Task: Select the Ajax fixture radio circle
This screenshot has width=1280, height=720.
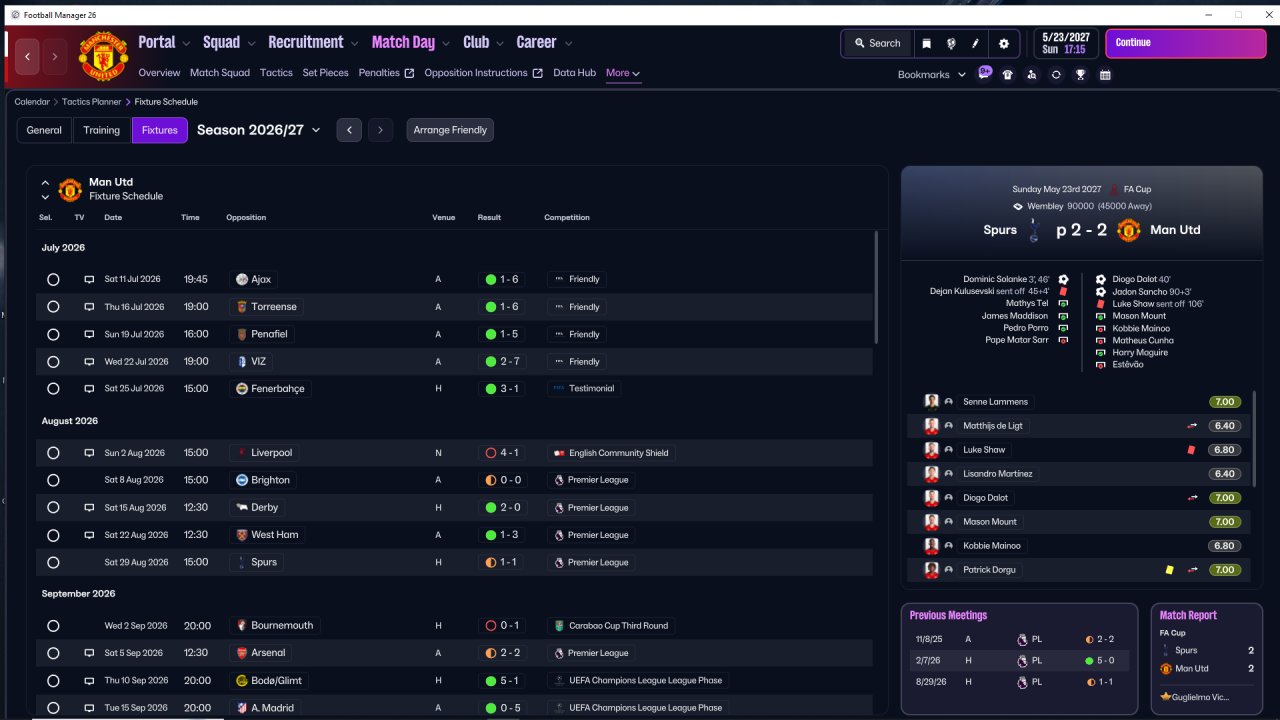Action: (53, 280)
